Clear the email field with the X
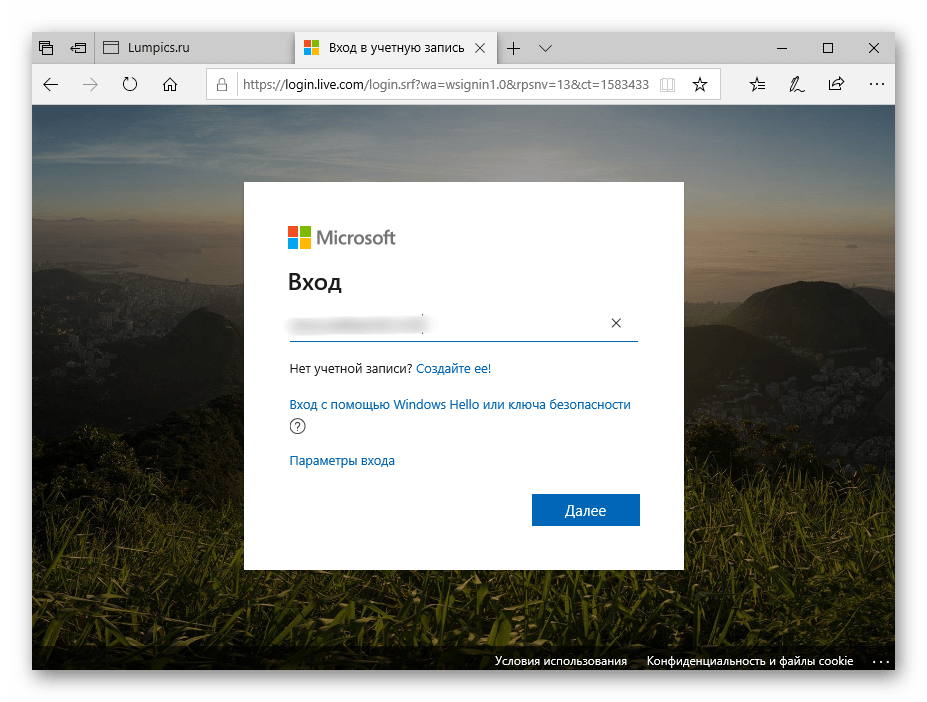 point(616,323)
